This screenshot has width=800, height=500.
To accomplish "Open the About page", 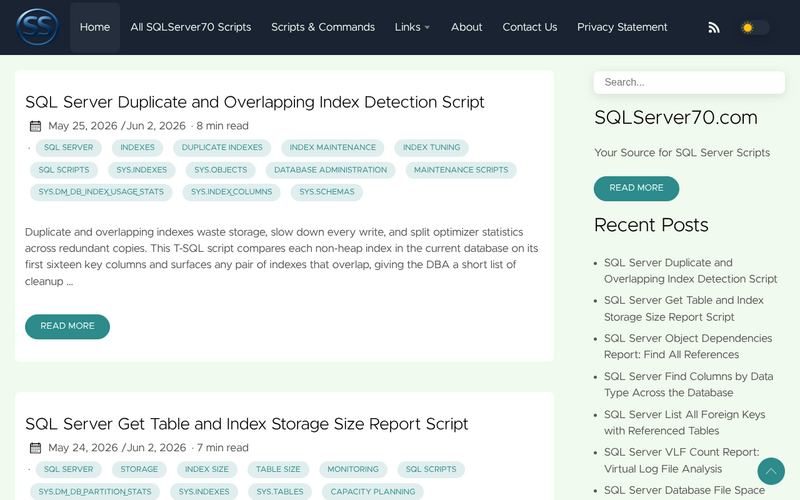I will [466, 27].
